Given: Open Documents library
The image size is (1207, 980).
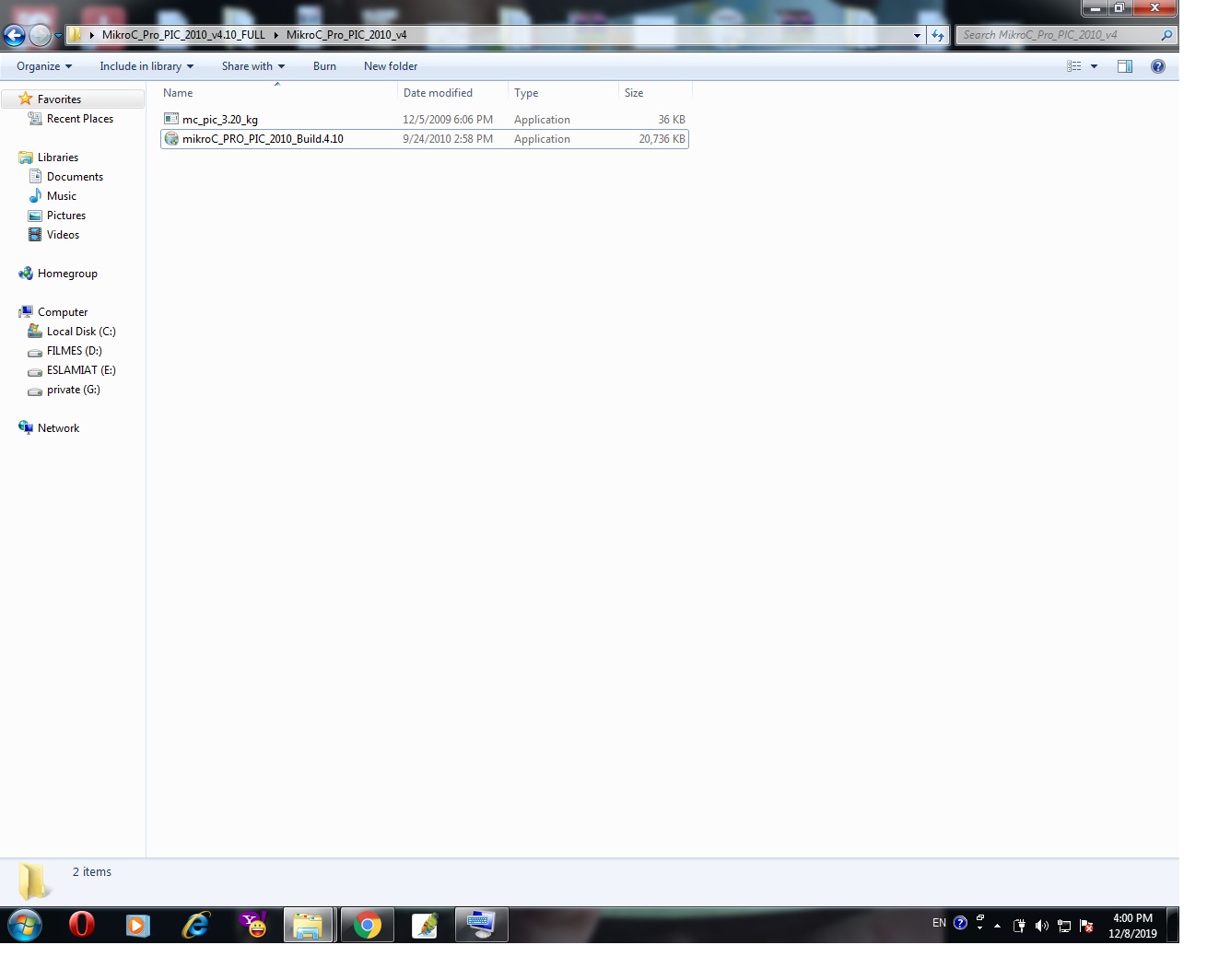Looking at the screenshot, I should 75,177.
